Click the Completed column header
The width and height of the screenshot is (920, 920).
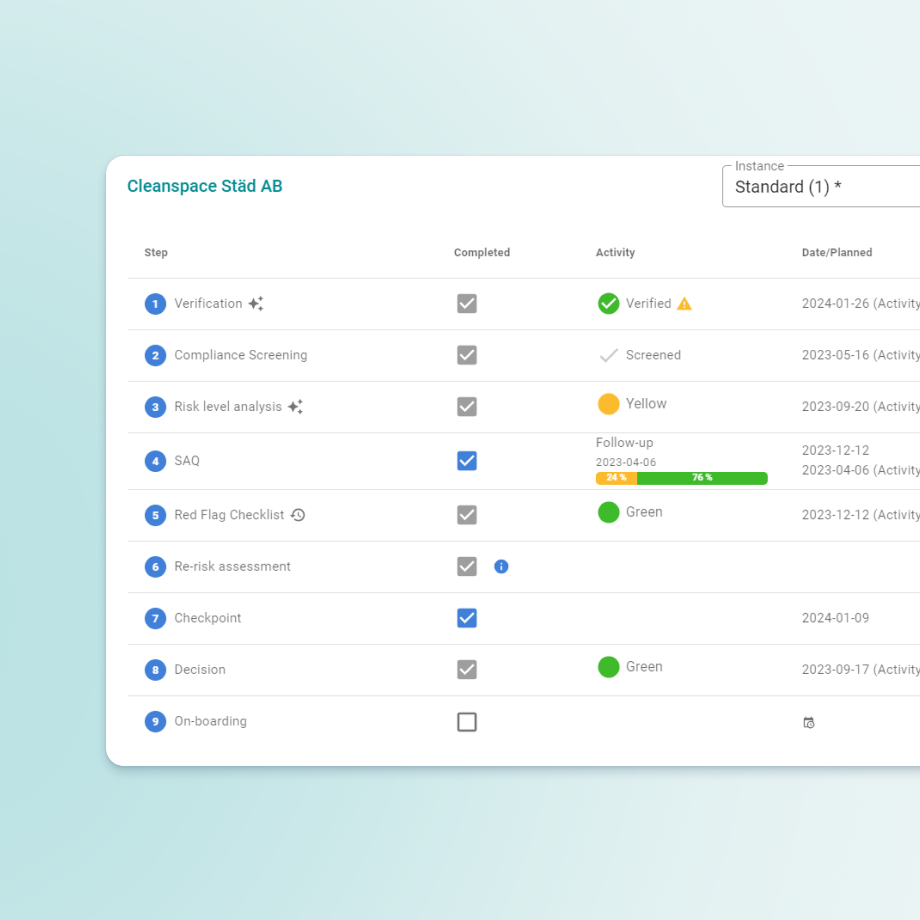click(482, 252)
